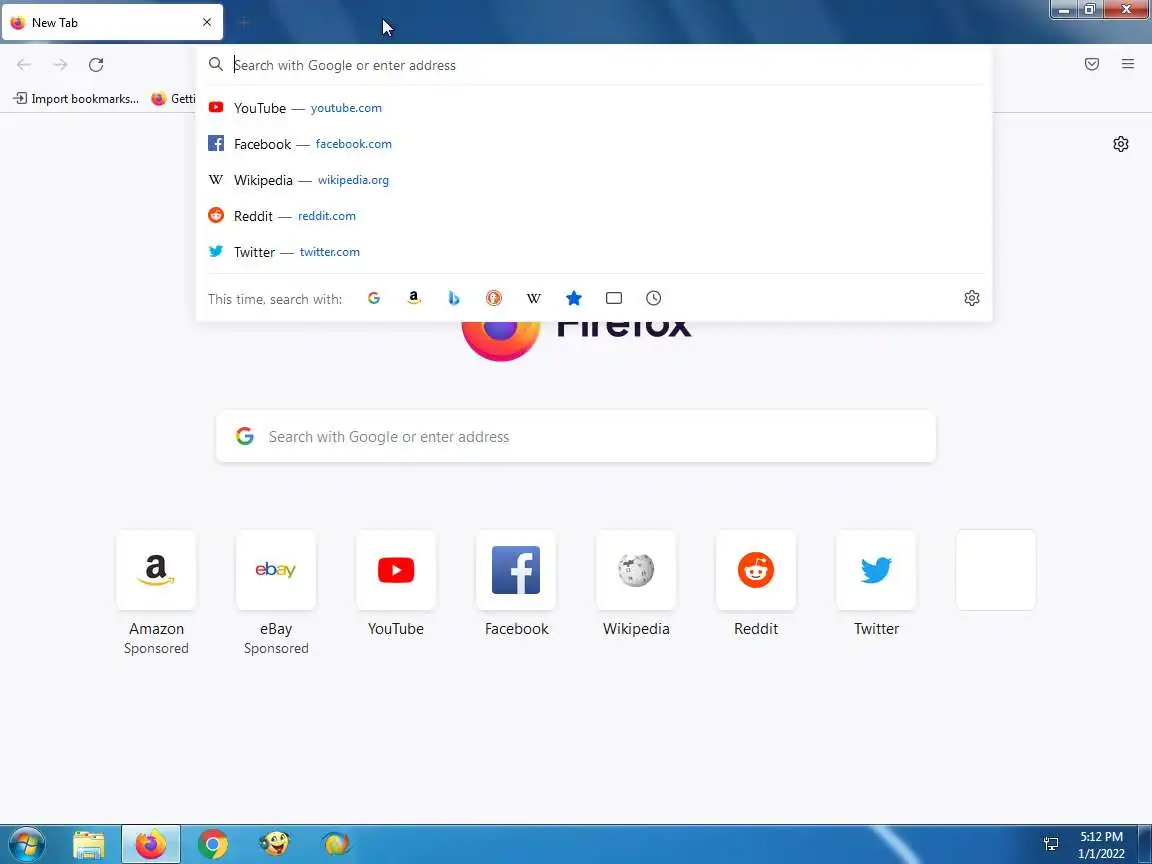This screenshot has width=1152, height=864.
Task: Focus the page's Google search box
Action: pos(576,436)
